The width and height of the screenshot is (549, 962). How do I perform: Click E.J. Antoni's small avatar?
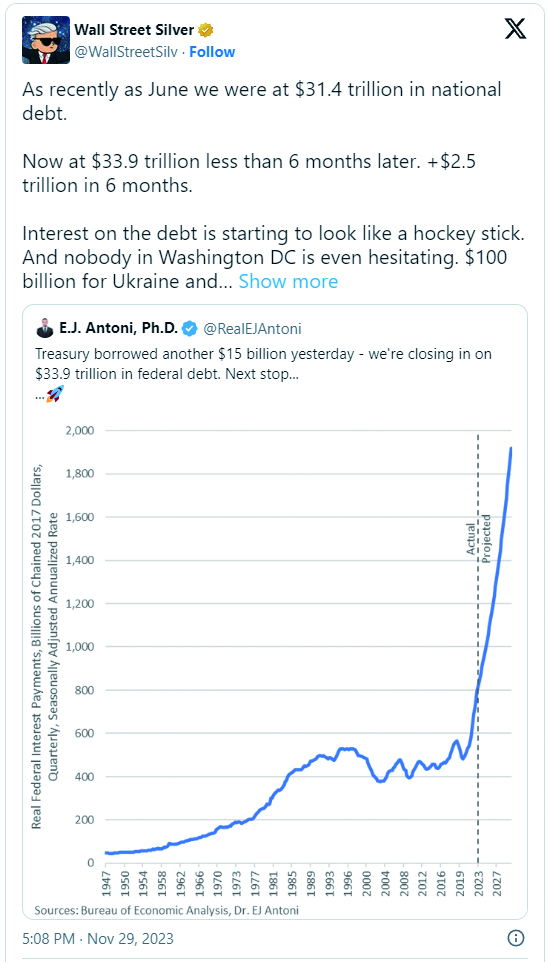44,329
